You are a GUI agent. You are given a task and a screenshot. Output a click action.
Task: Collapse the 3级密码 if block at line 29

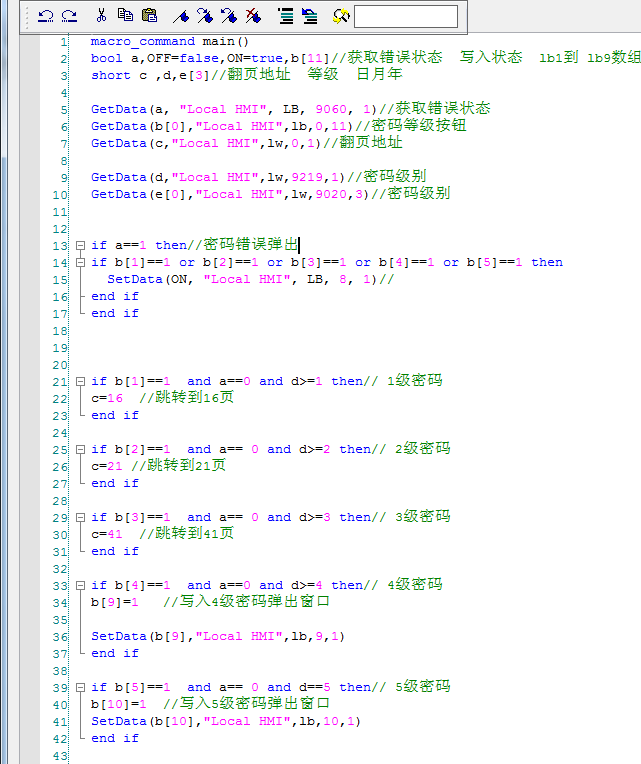click(x=81, y=517)
